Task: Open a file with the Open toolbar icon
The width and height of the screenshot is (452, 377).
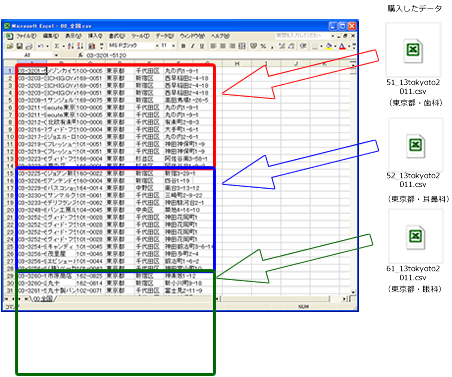Action: tap(10, 46)
